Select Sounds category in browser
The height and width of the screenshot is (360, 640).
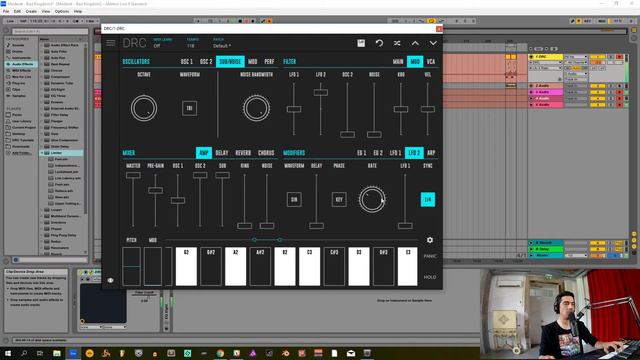click(x=18, y=45)
